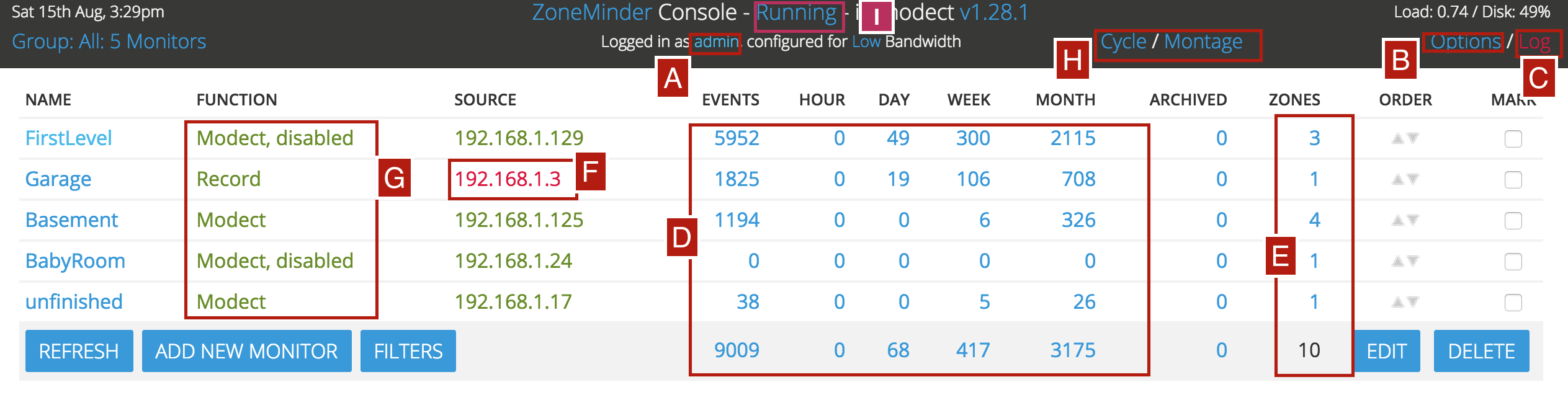Viewport: 1568px width, 395px height.
Task: Open FirstLevel's 49 day events
Action: pyautogui.click(x=898, y=138)
